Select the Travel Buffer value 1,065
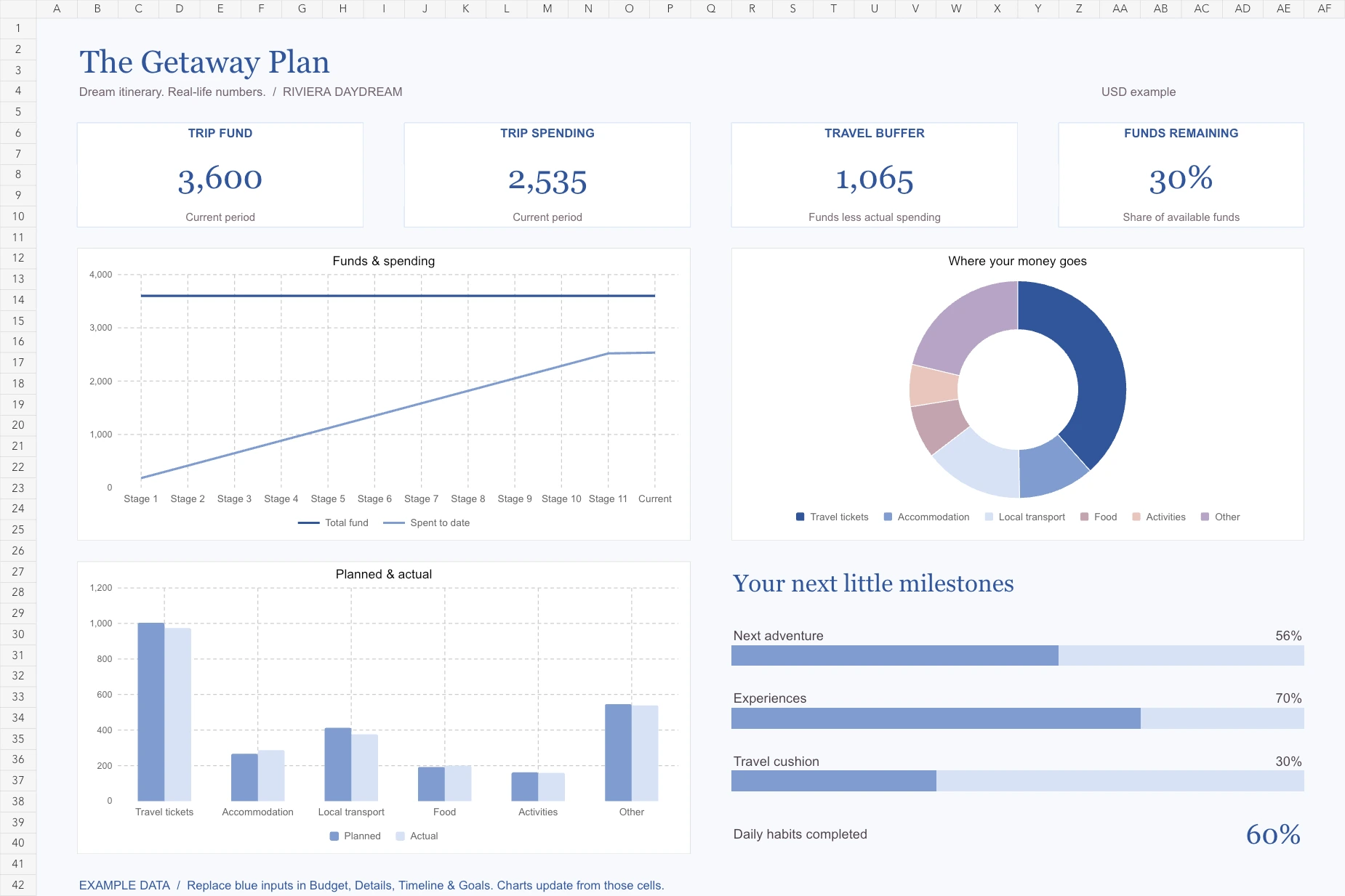1345x896 pixels. coord(875,179)
